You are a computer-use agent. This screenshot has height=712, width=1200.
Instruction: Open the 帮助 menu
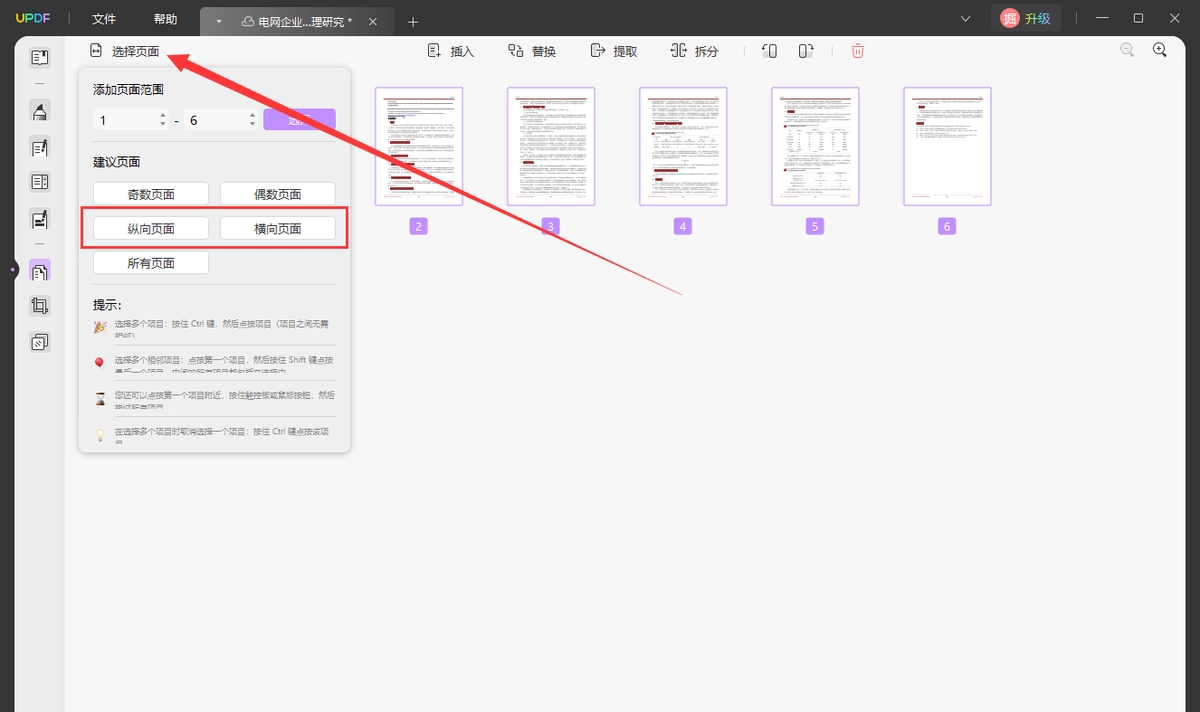click(x=166, y=19)
